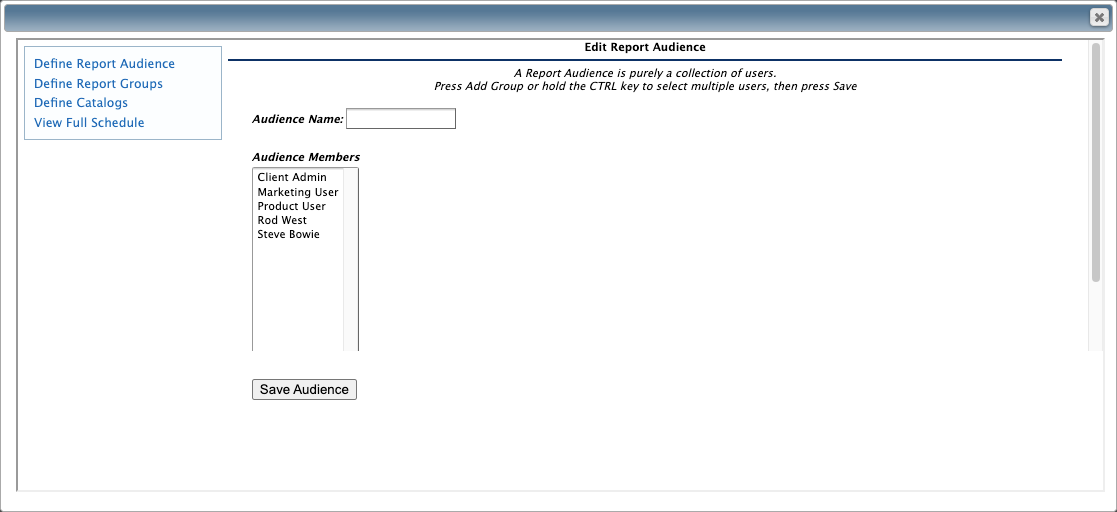Open View Full Schedule link

(x=89, y=122)
